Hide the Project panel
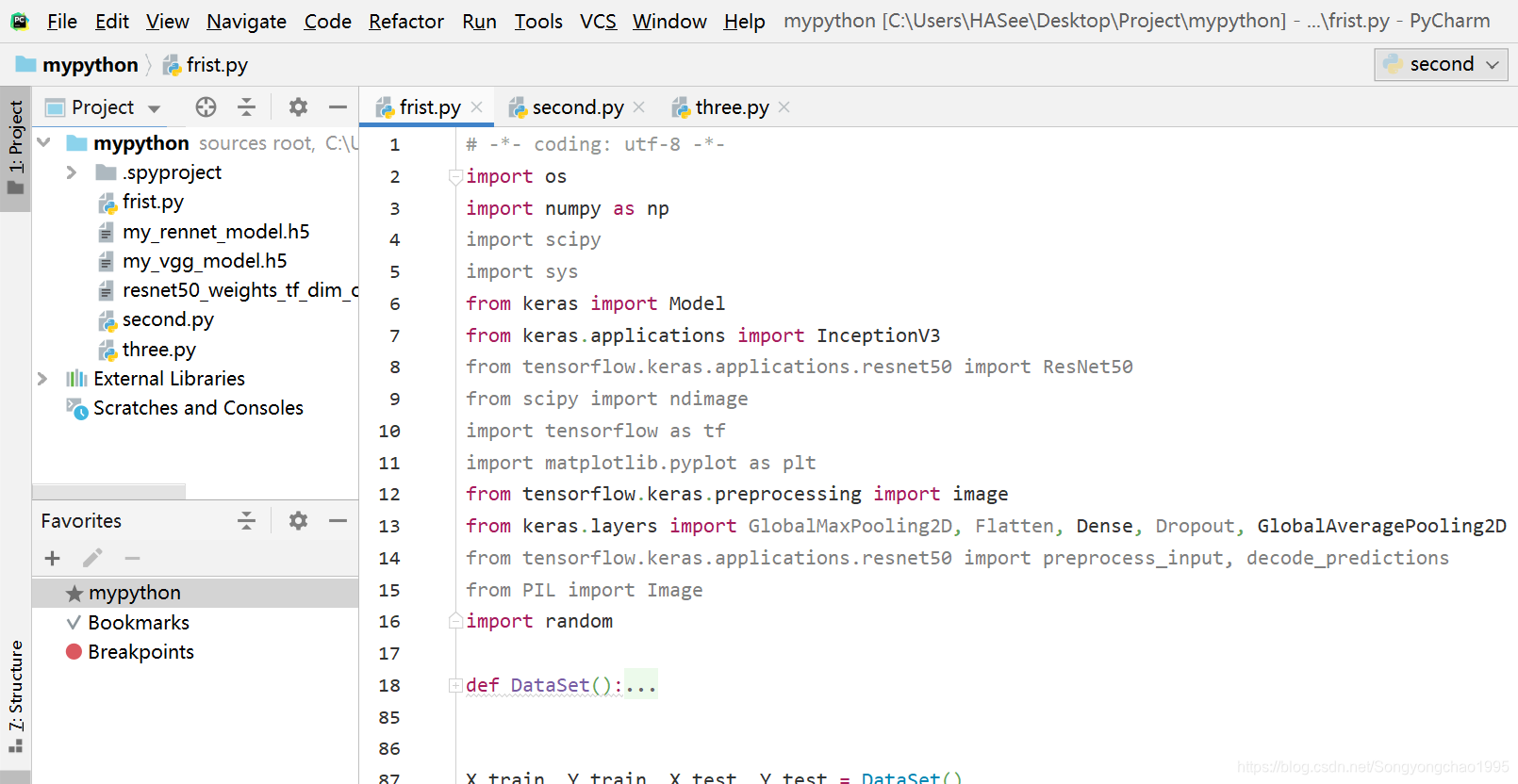Viewport: 1518px width, 784px height. tap(338, 107)
